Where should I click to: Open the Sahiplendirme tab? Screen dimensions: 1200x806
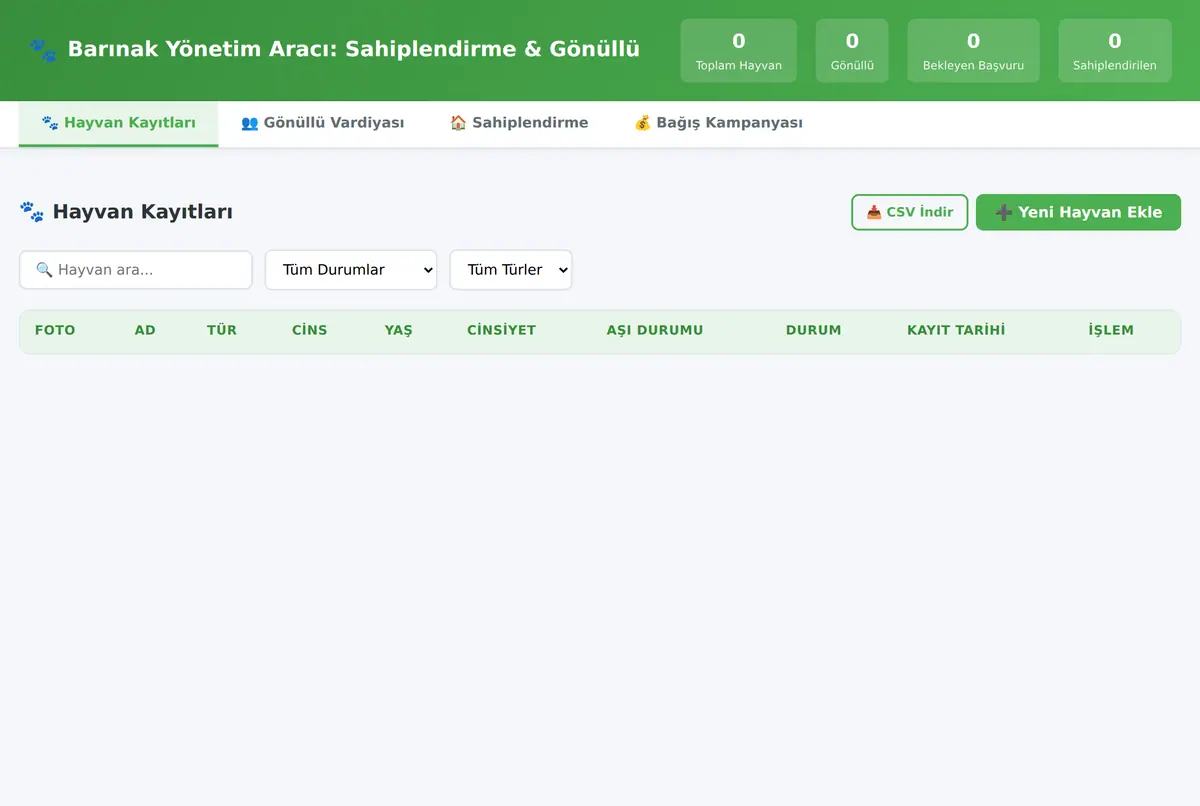tap(519, 123)
